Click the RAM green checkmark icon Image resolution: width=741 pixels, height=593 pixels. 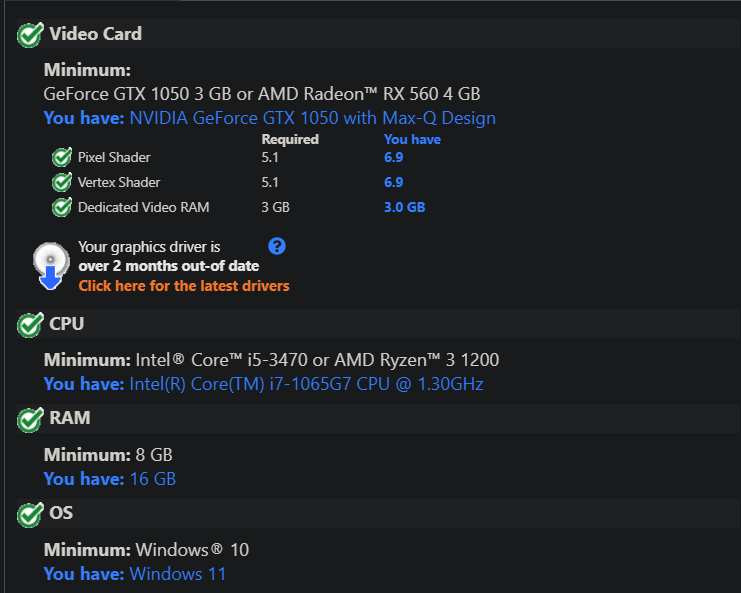click(30, 419)
